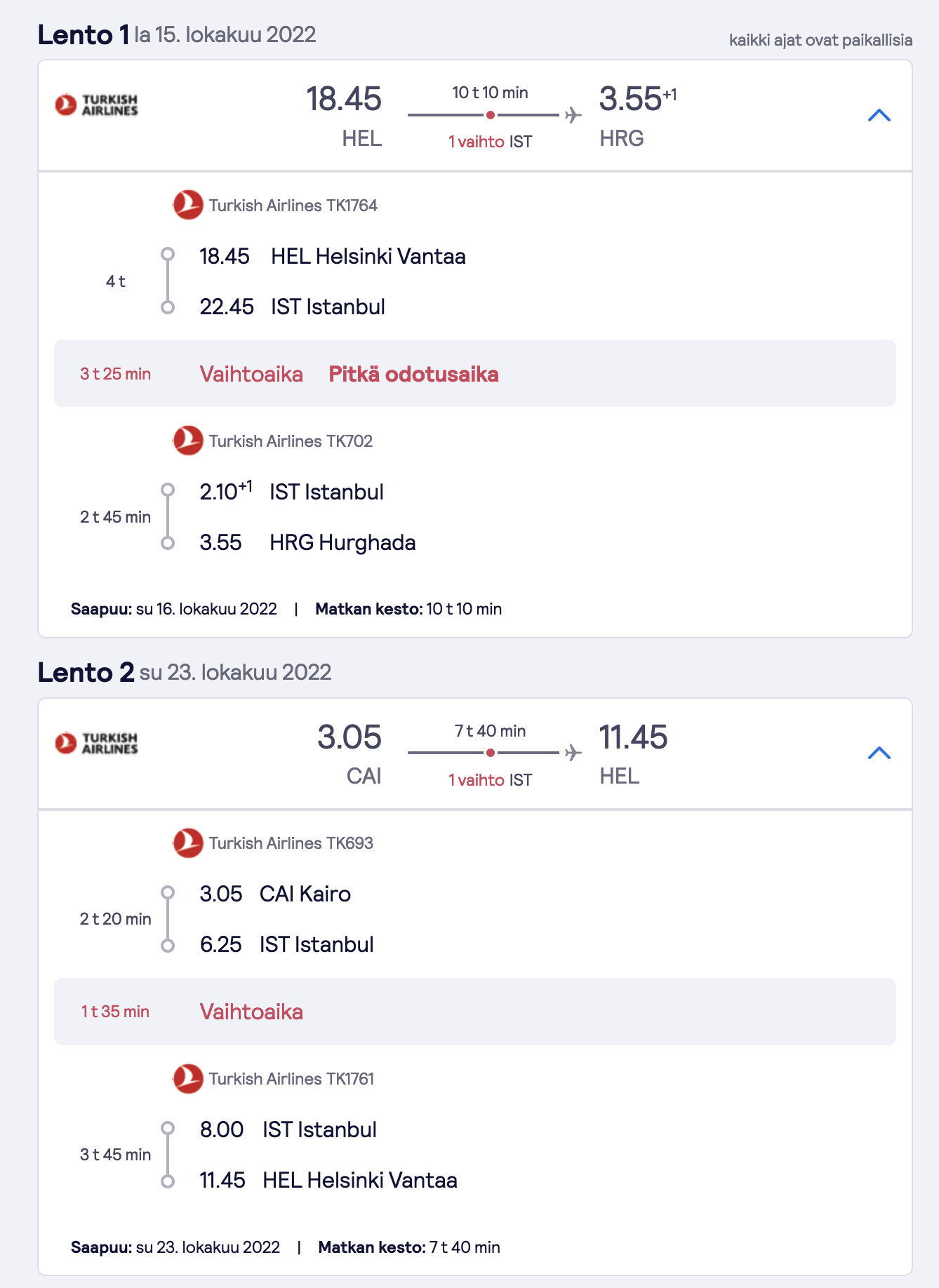
Task: Select the 'HRG Hurghada' arrival entry
Action: coord(307,542)
